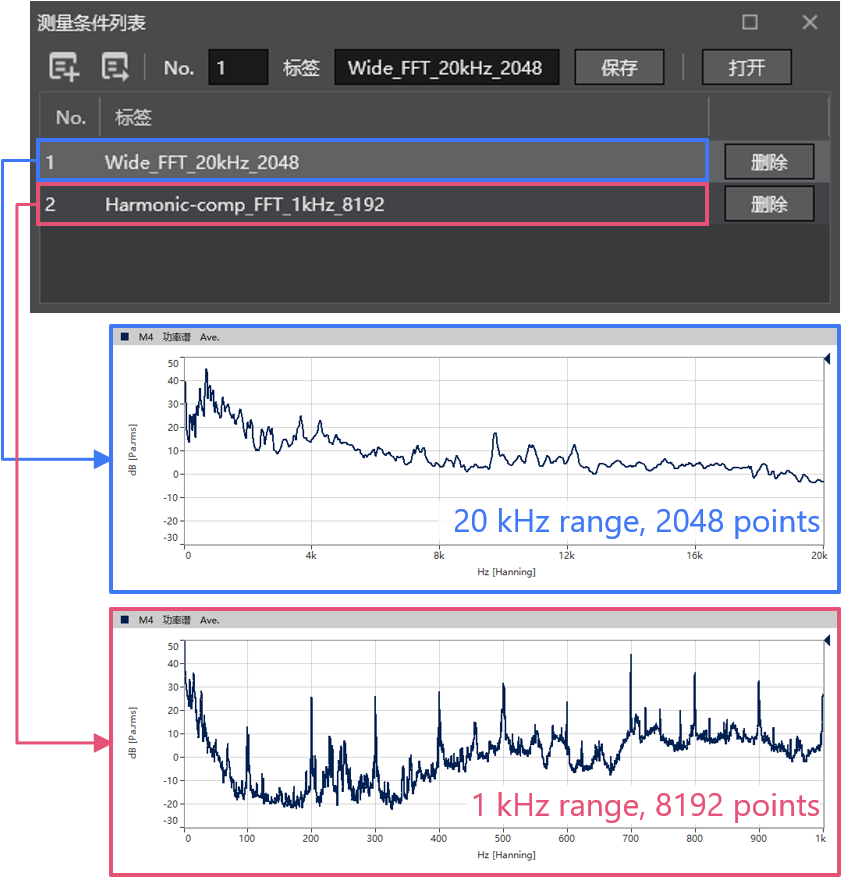Click the dark square icon in the 1 kHz chart header
This screenshot has width=841, height=878.
(124, 620)
